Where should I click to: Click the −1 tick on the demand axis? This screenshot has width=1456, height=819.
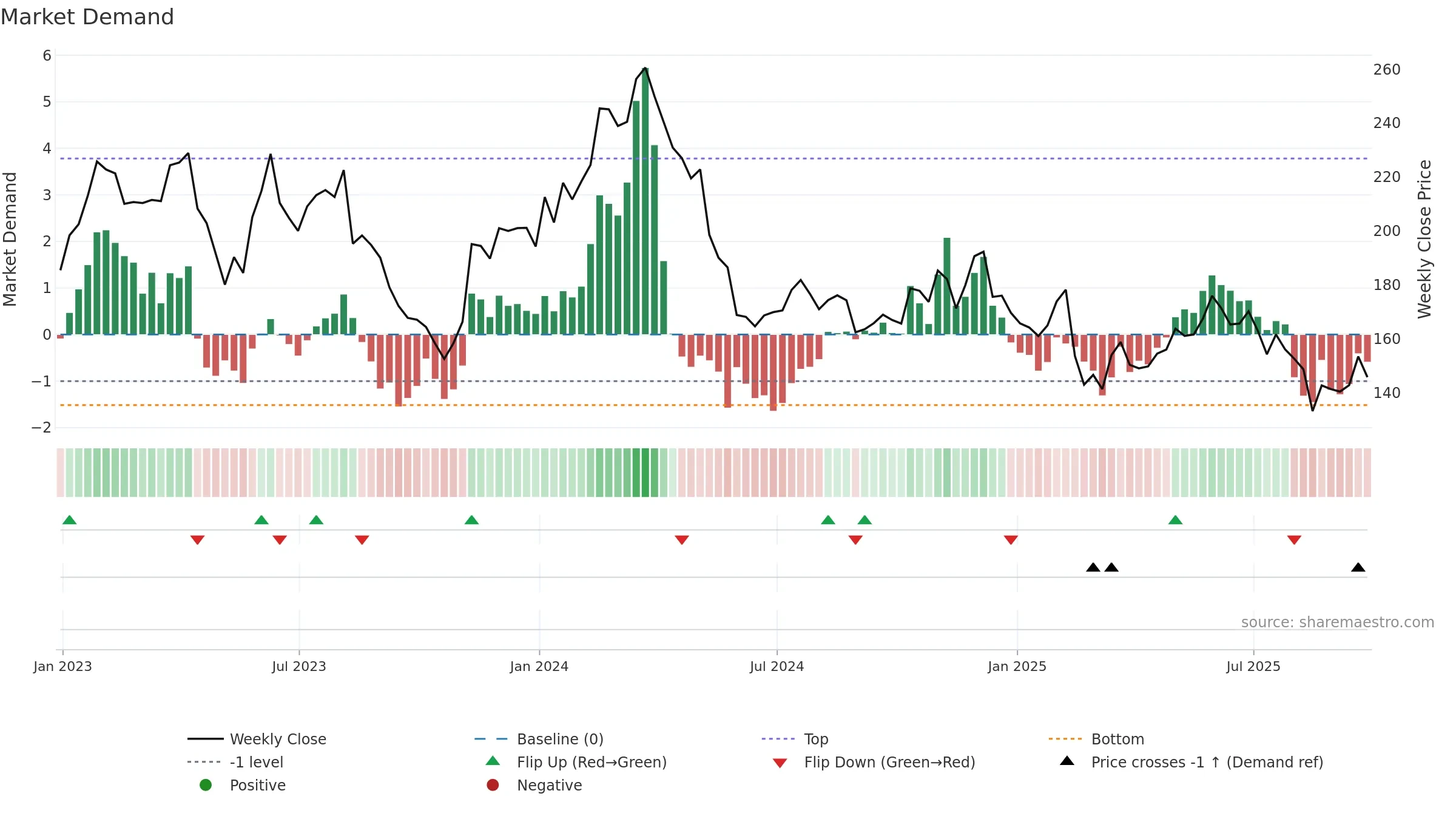41,381
